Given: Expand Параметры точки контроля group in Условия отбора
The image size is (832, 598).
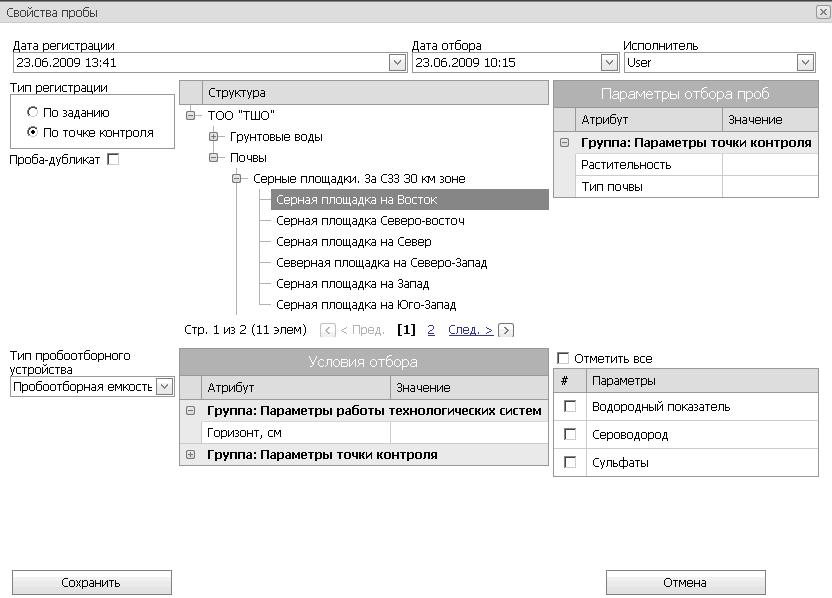Looking at the screenshot, I should point(190,455).
